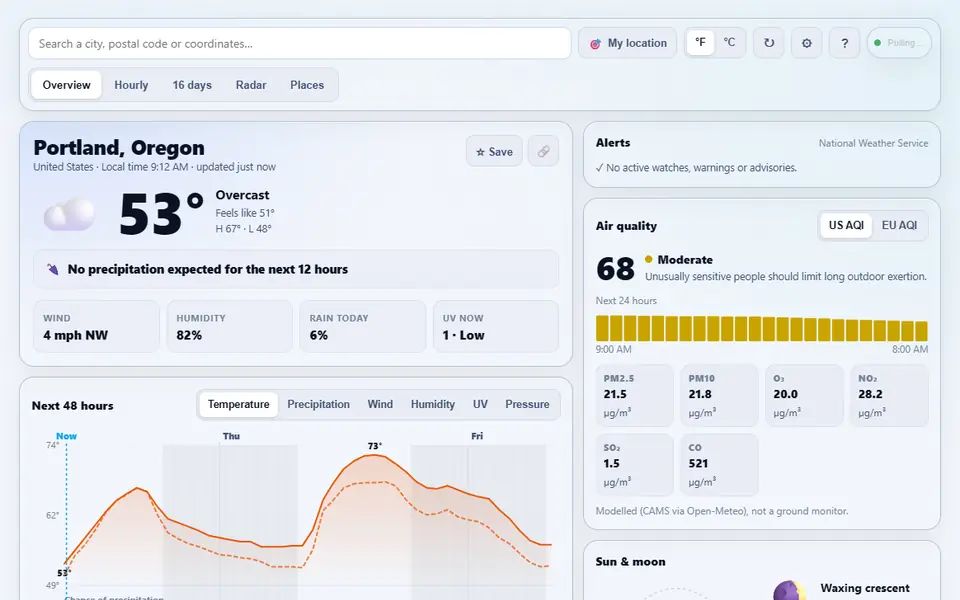Select US AQI scale

pos(846,225)
